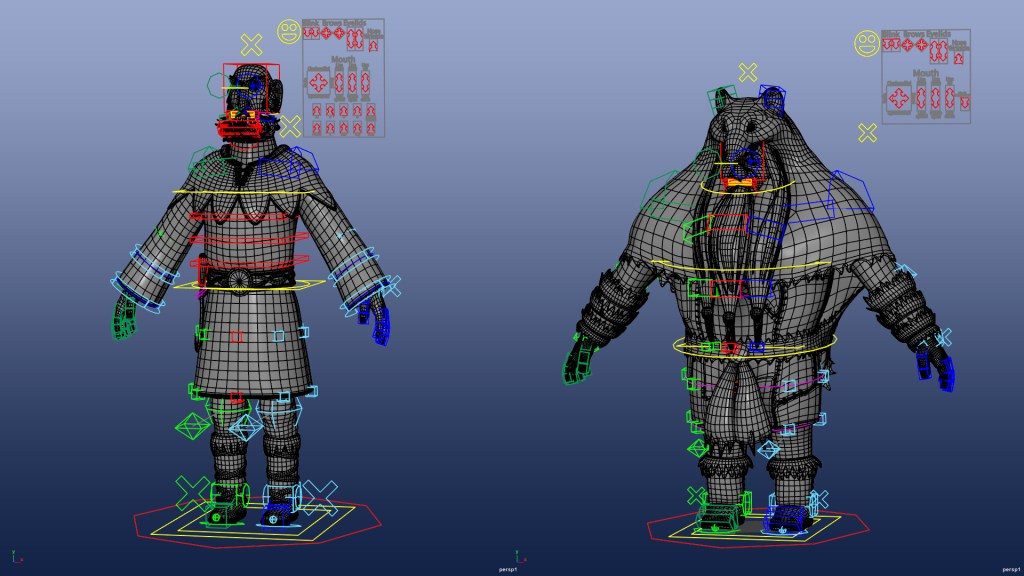1024x576 pixels.
Task: Select the Blink control in the human's face panel
Action: click(x=311, y=32)
